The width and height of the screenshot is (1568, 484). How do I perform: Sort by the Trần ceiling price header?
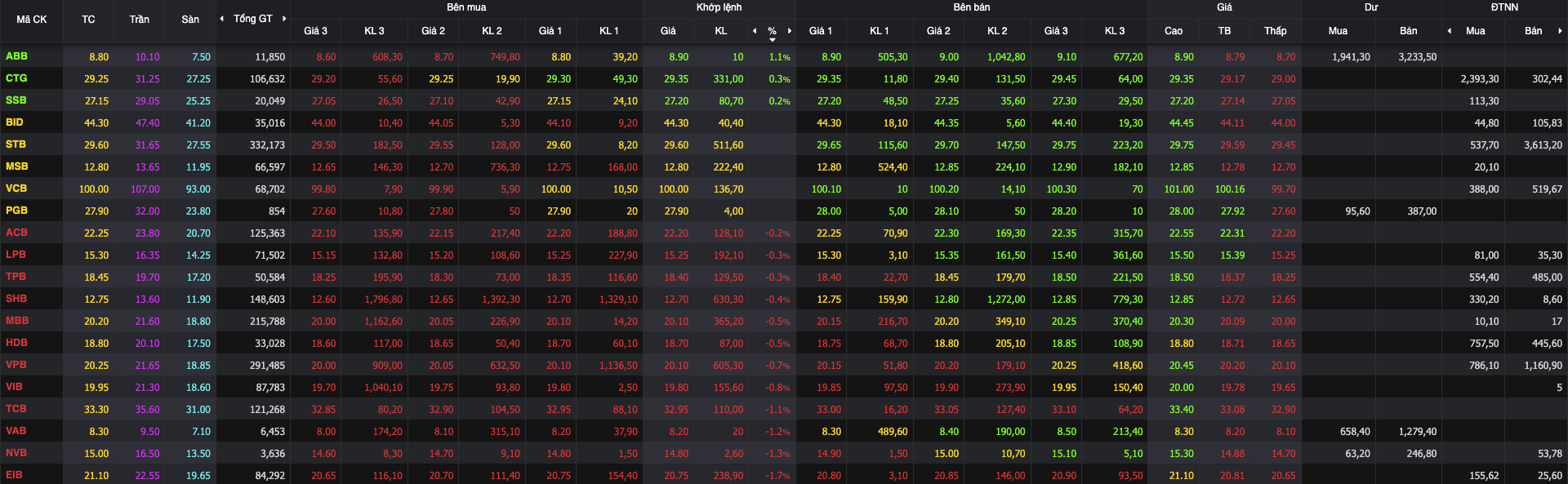(140, 20)
